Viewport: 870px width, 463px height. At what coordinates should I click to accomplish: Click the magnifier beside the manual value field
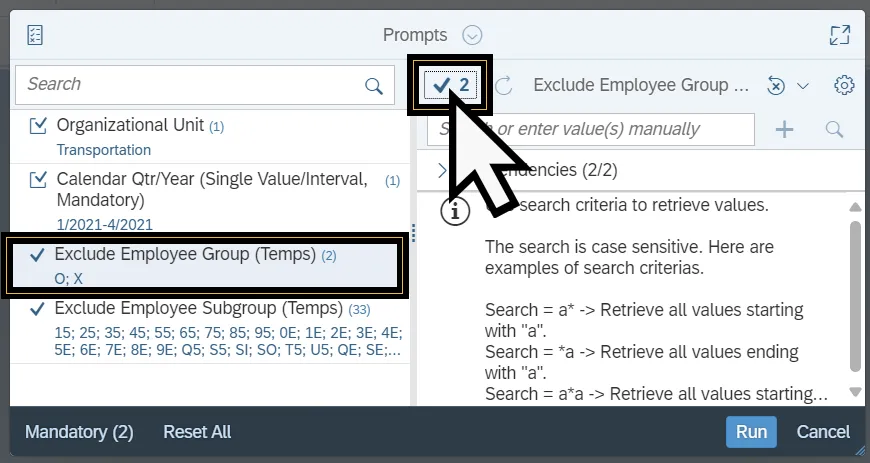834,129
